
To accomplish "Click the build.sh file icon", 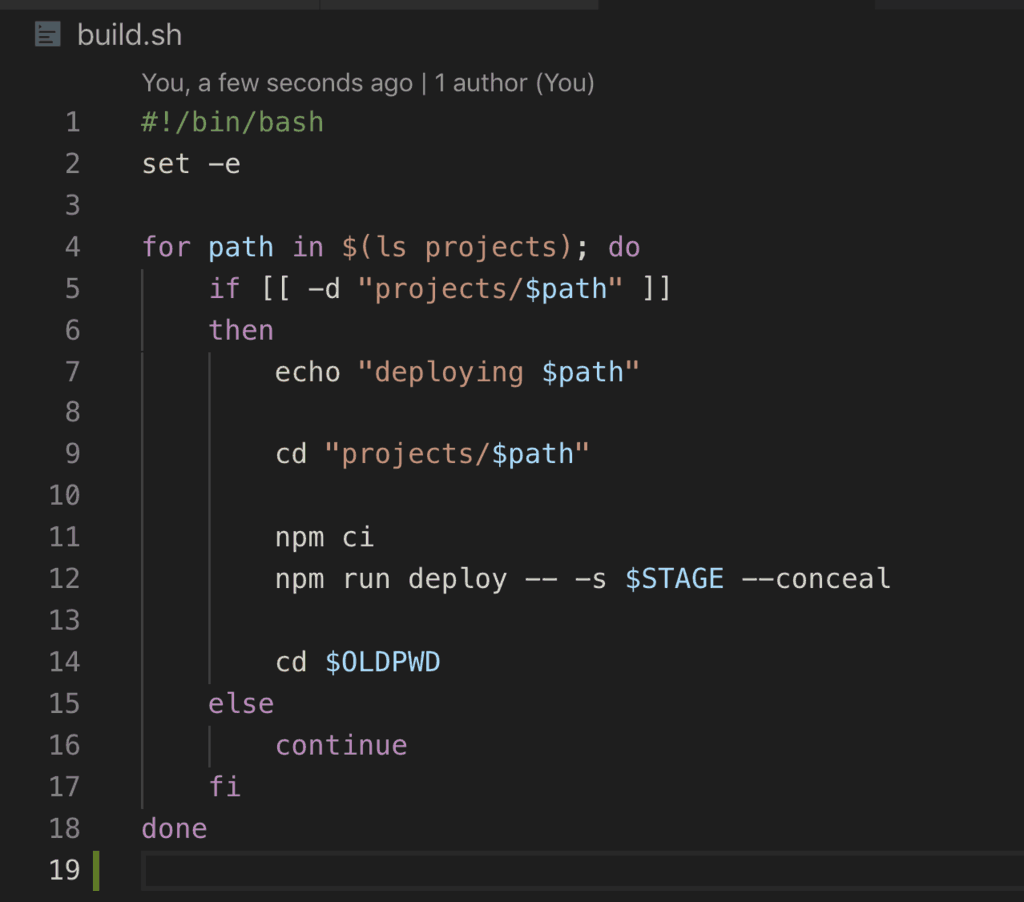I will click(x=47, y=35).
